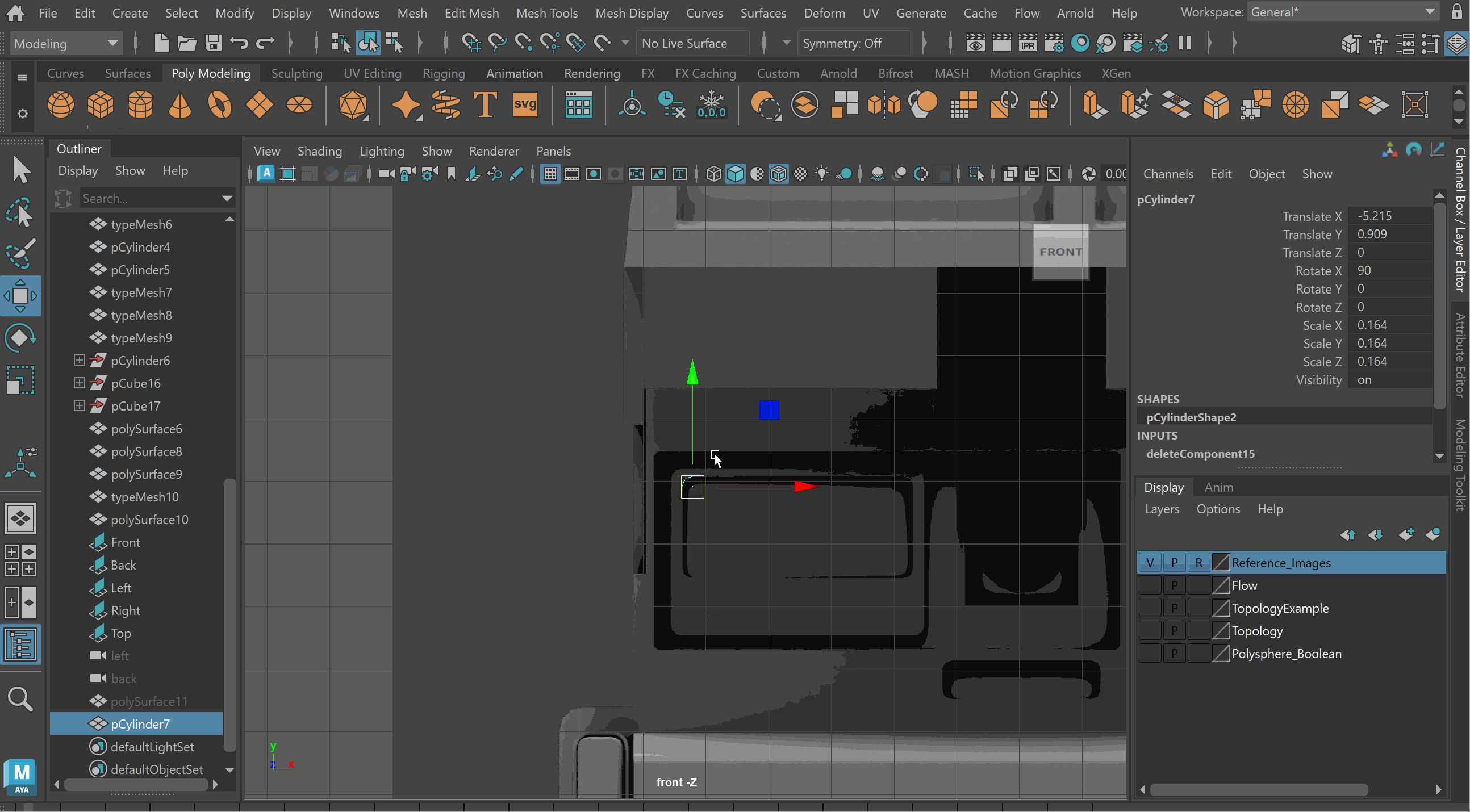Toggle the viewport grid icon
Screen dimensions: 1470x812
pos(550,174)
